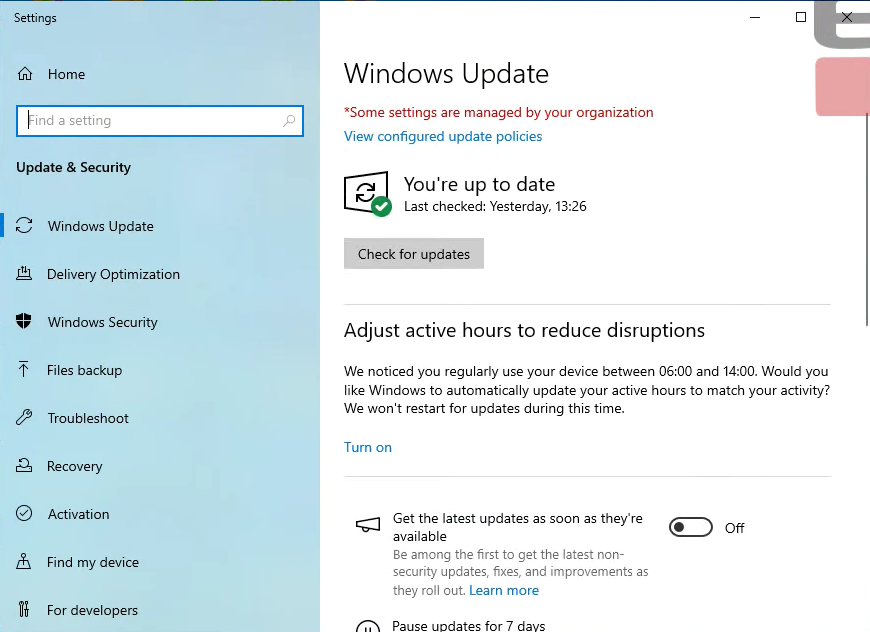Enable get latest updates toggle
The width and height of the screenshot is (870, 632).
coord(690,528)
